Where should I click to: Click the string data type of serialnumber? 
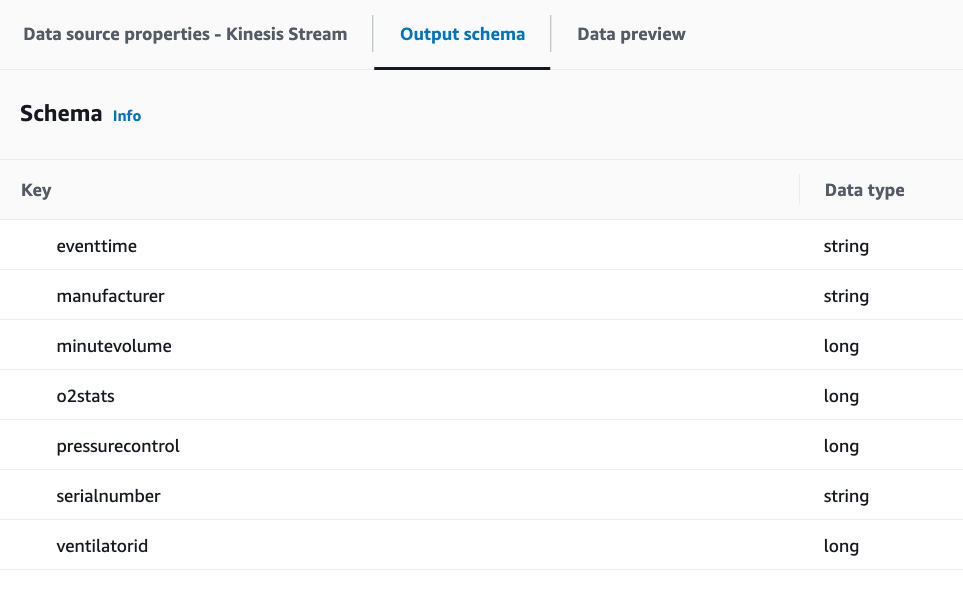(846, 496)
